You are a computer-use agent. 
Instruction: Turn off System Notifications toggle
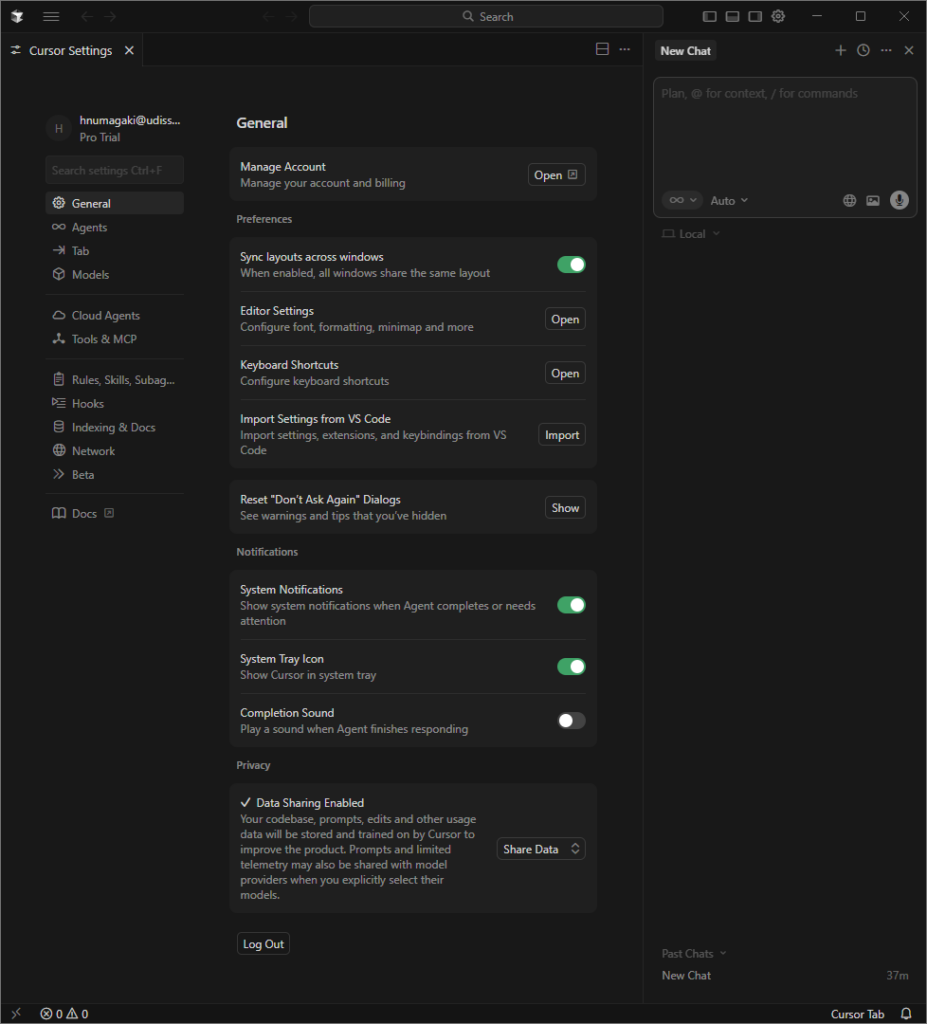click(x=571, y=605)
